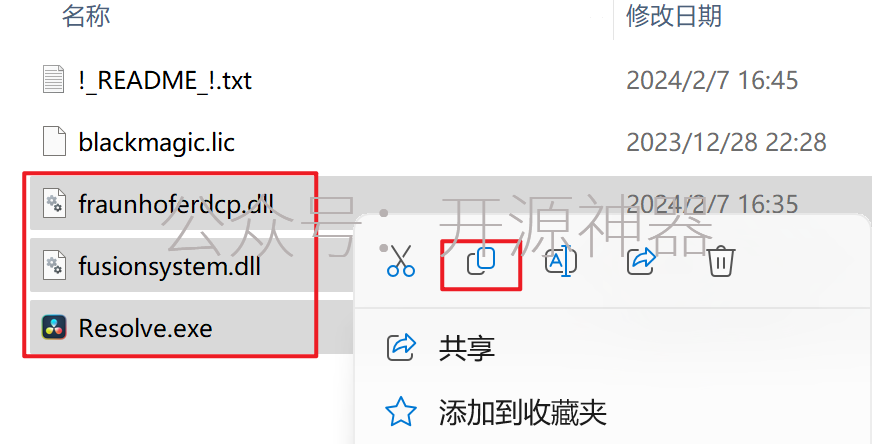Click the Delete trash can icon
Image resolution: width=872 pixels, height=444 pixels.
click(x=721, y=261)
